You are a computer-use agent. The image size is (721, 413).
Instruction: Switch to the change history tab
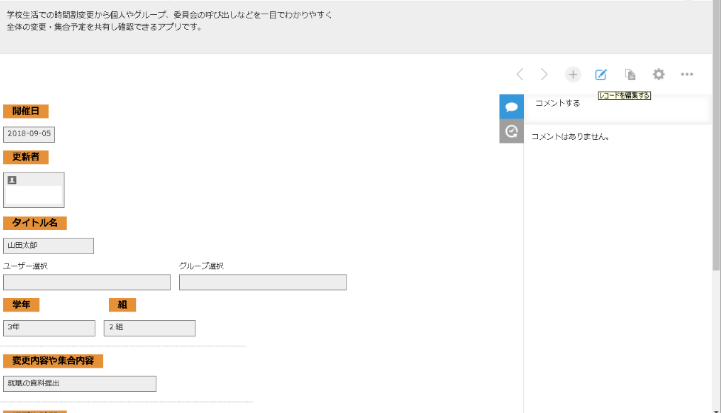point(511,131)
